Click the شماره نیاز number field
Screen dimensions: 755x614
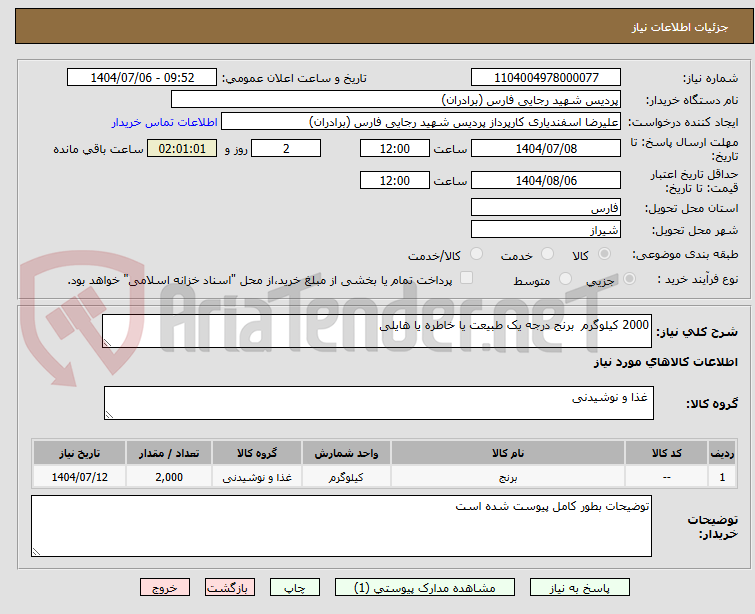[x=546, y=78]
